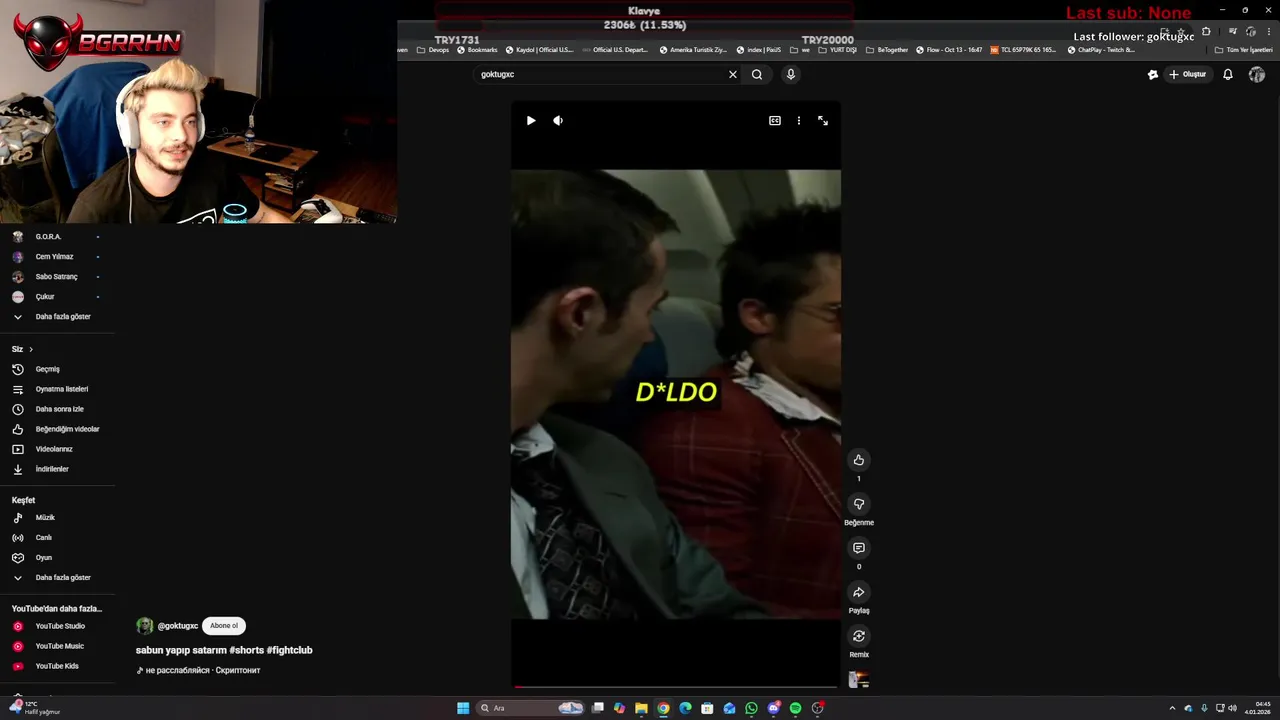This screenshot has width=1280, height=720.
Task: Open the taskbar weather widget
Action: point(35,707)
